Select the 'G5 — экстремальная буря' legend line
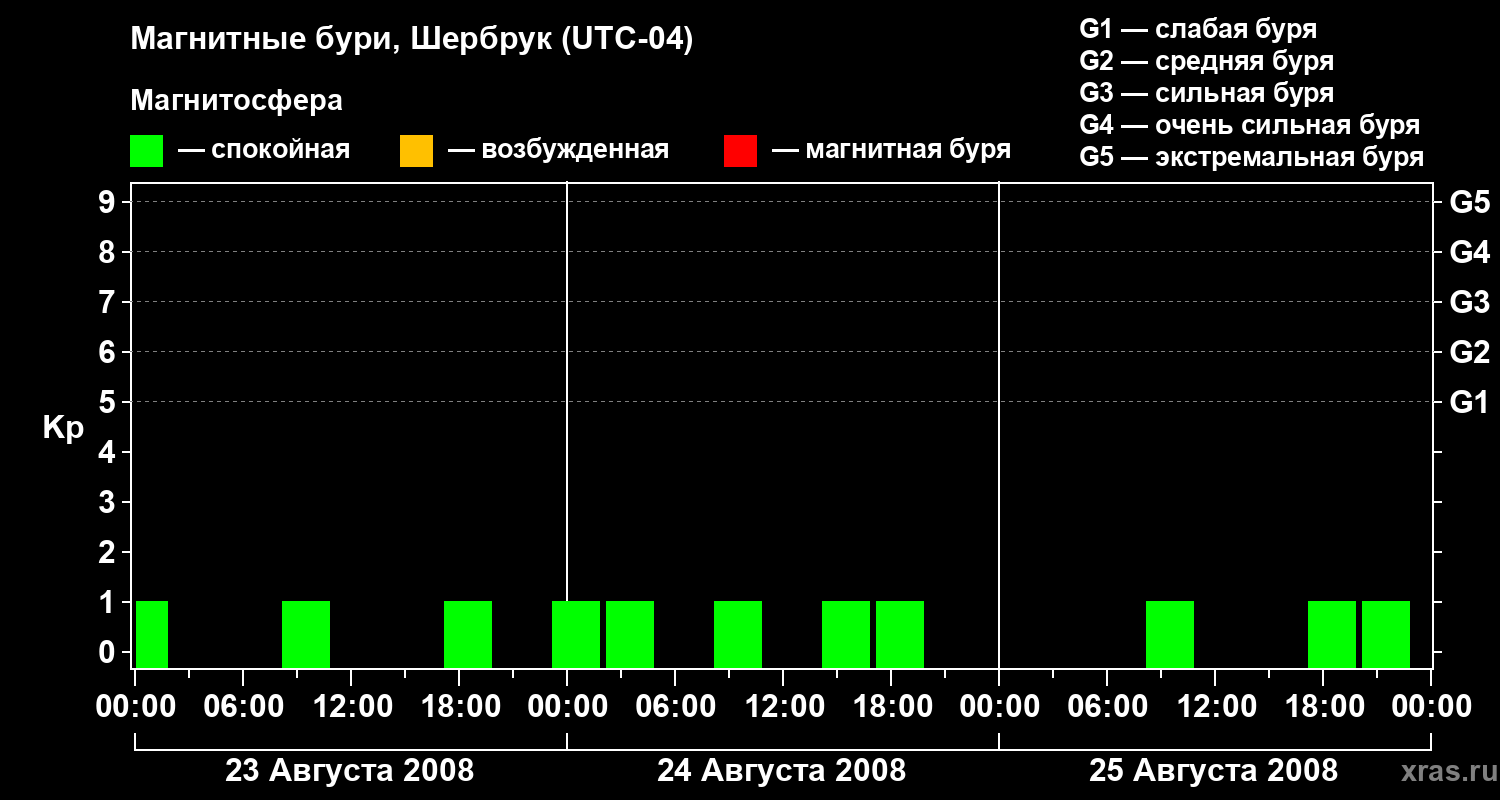 point(1251,157)
